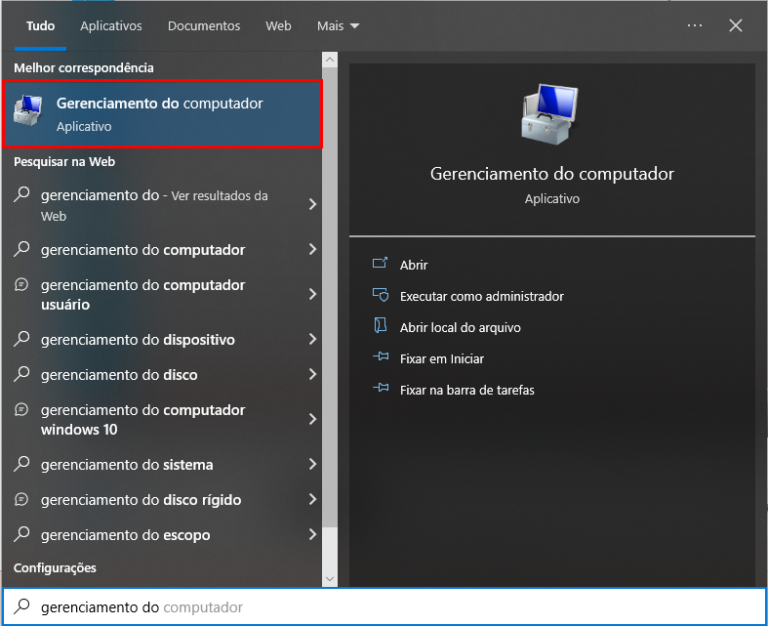Click the pin icon beside Fixar na barra de tarefas
Screen dimensions: 768x626
coord(380,390)
